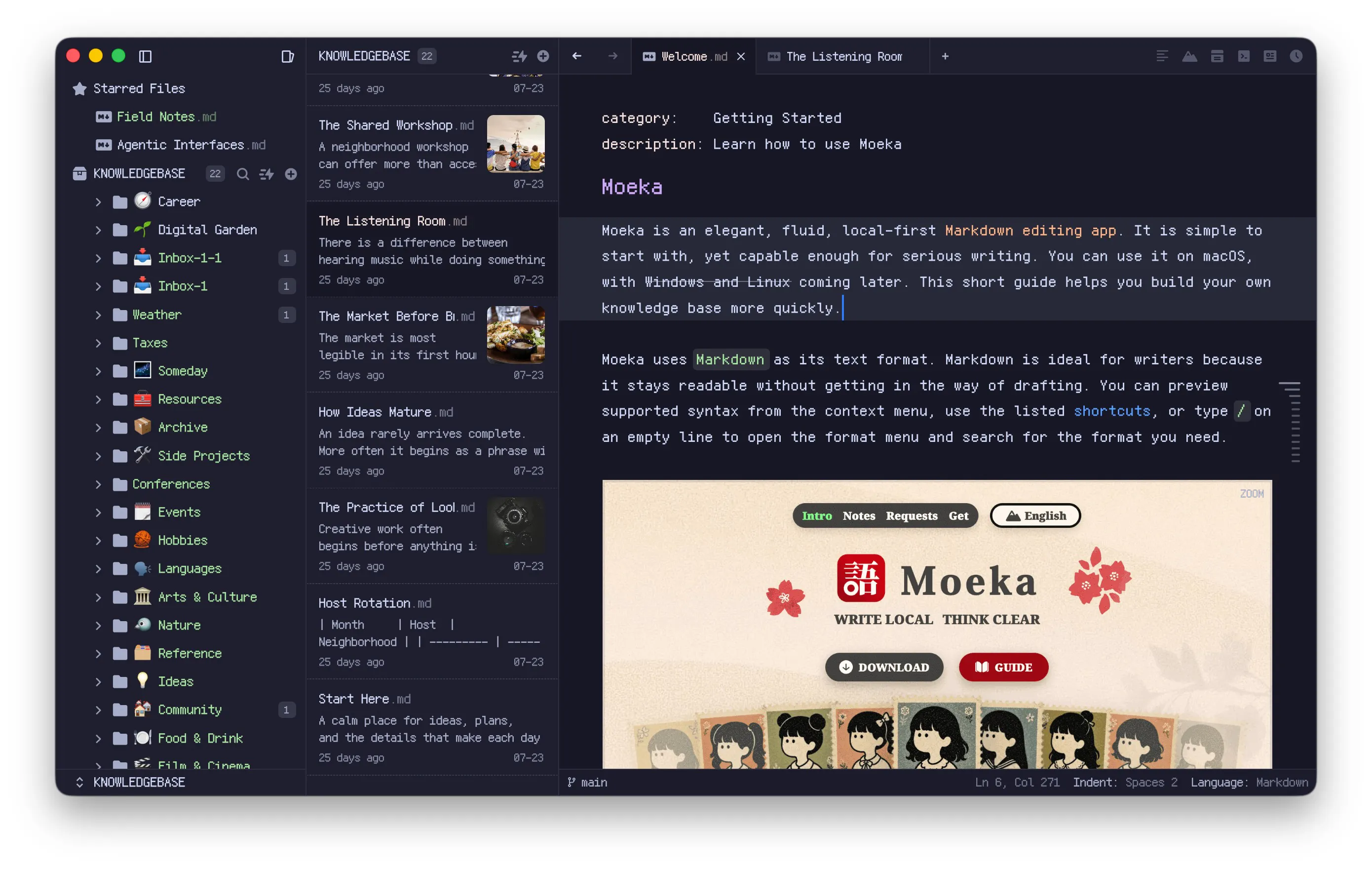Expand the Career folder
Screen dimensions: 1372x869
pos(98,202)
